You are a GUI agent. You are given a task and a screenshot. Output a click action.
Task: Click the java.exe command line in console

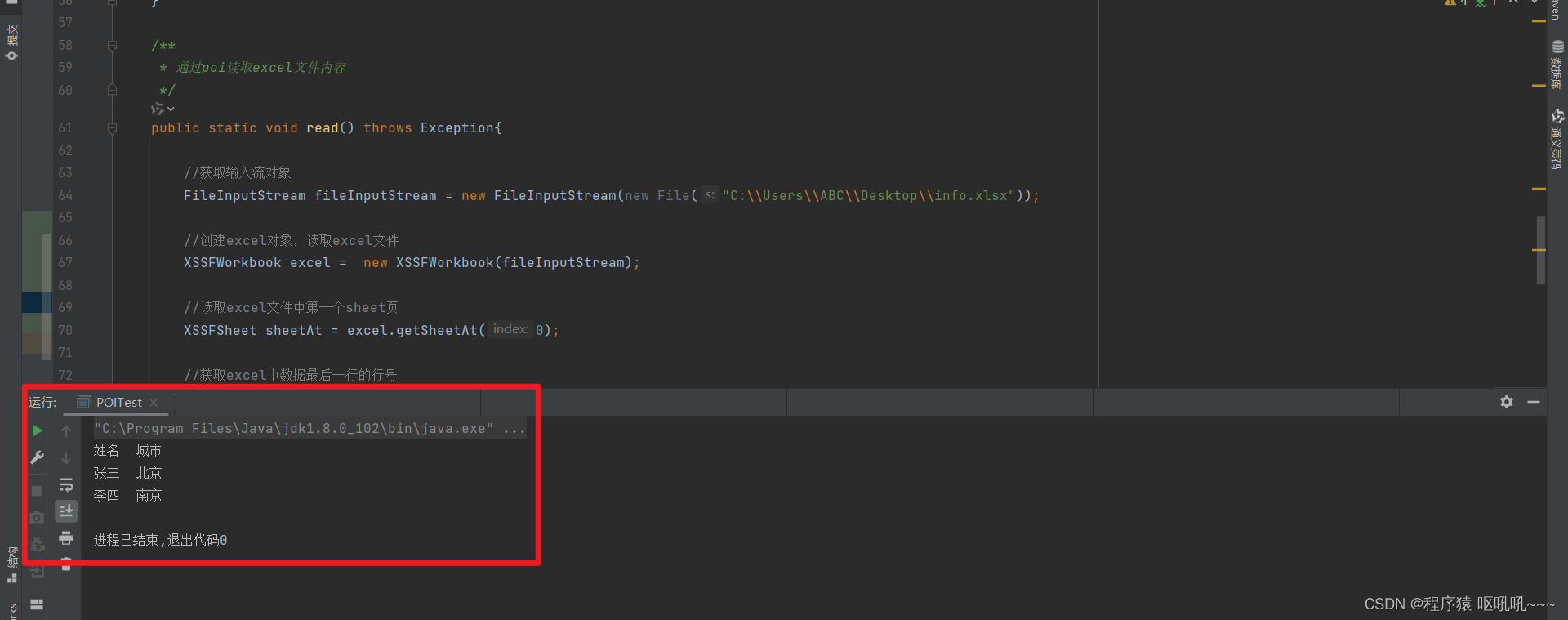point(310,428)
